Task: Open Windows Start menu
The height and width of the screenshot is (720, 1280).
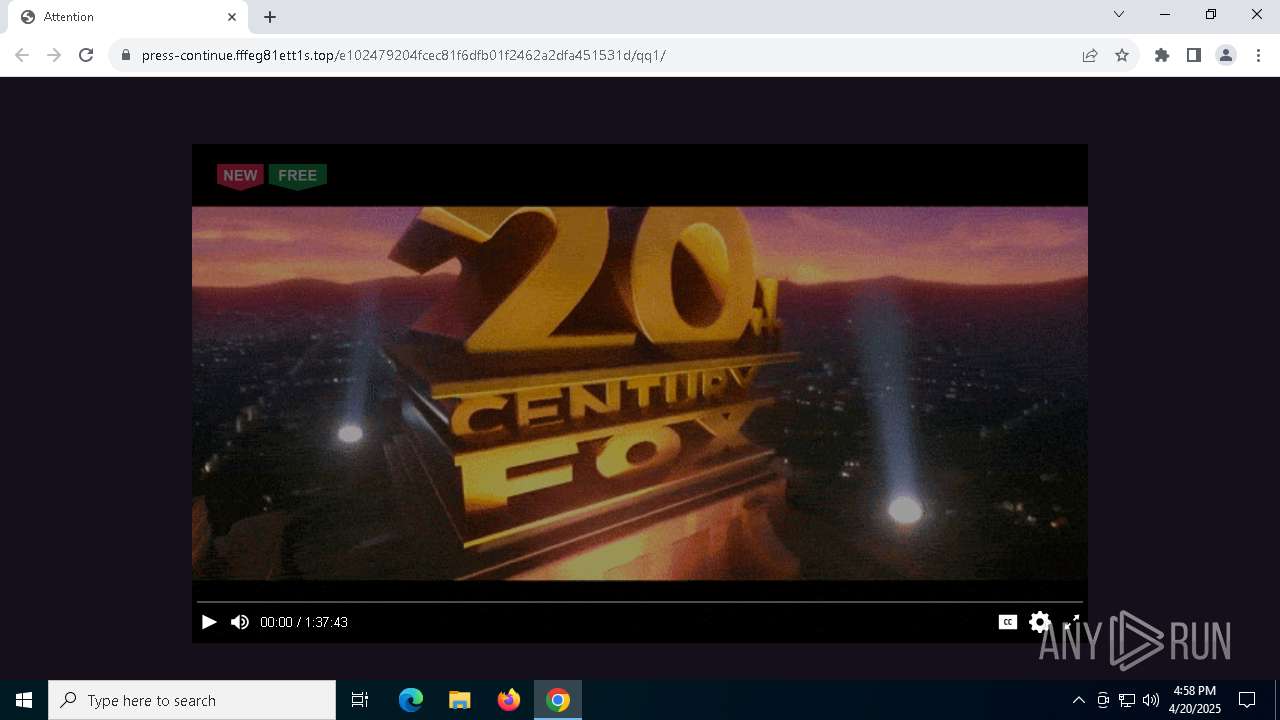Action: 24,700
